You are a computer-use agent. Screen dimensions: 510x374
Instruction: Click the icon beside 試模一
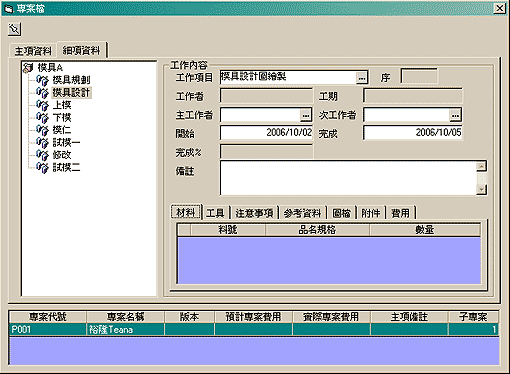click(42, 143)
